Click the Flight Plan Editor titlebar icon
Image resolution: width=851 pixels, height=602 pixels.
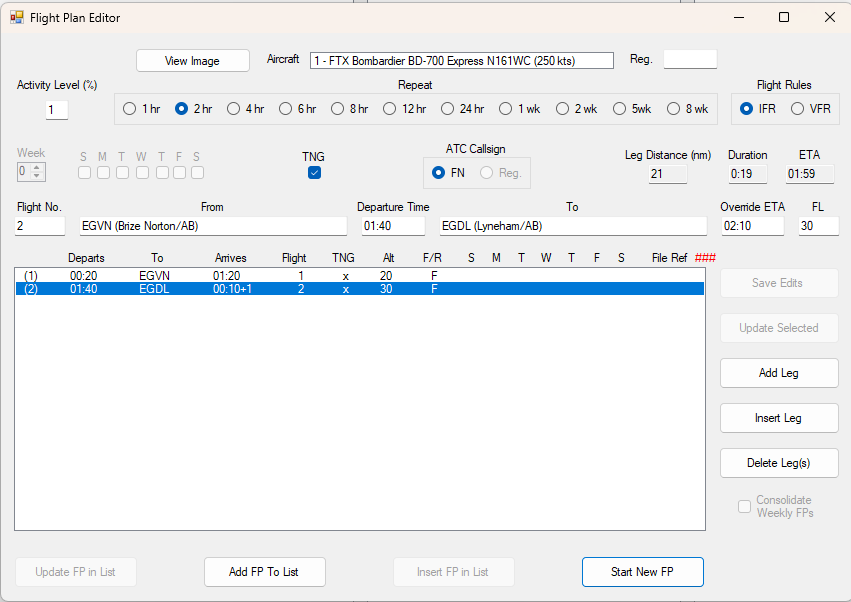click(15, 17)
